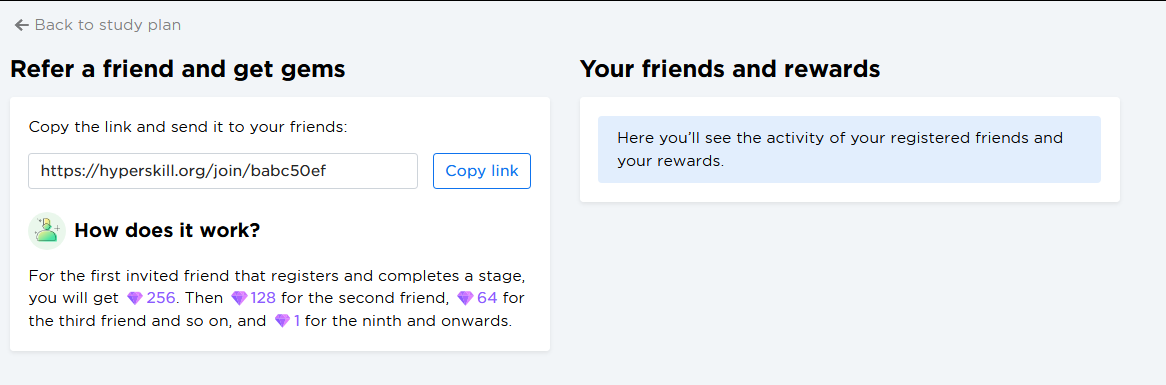1166x385 pixels.
Task: Click the gem icon beside 128
Action: tap(239, 299)
